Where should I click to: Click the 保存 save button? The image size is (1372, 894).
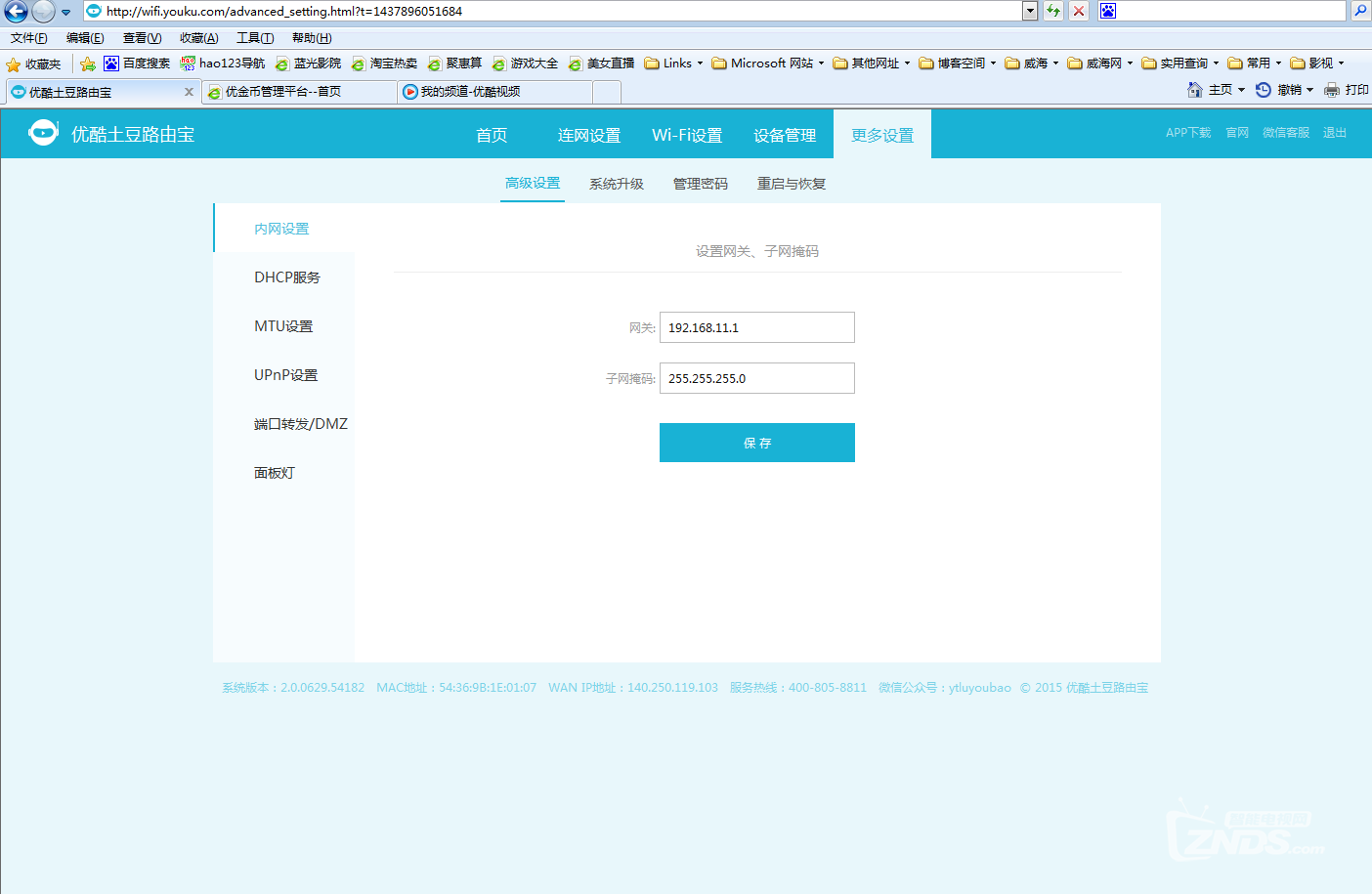757,443
